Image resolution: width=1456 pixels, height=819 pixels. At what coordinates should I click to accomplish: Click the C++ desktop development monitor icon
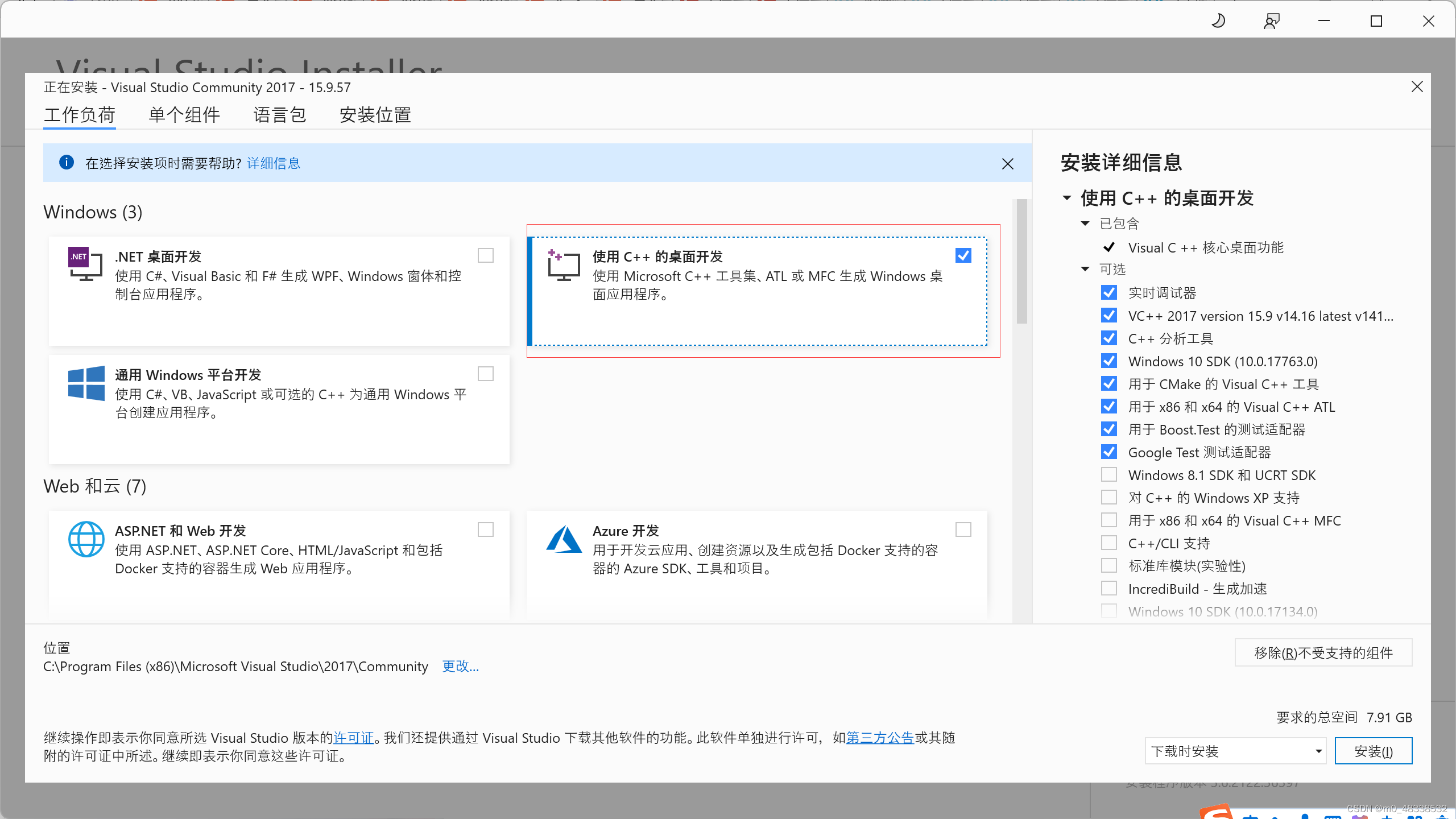coord(564,264)
